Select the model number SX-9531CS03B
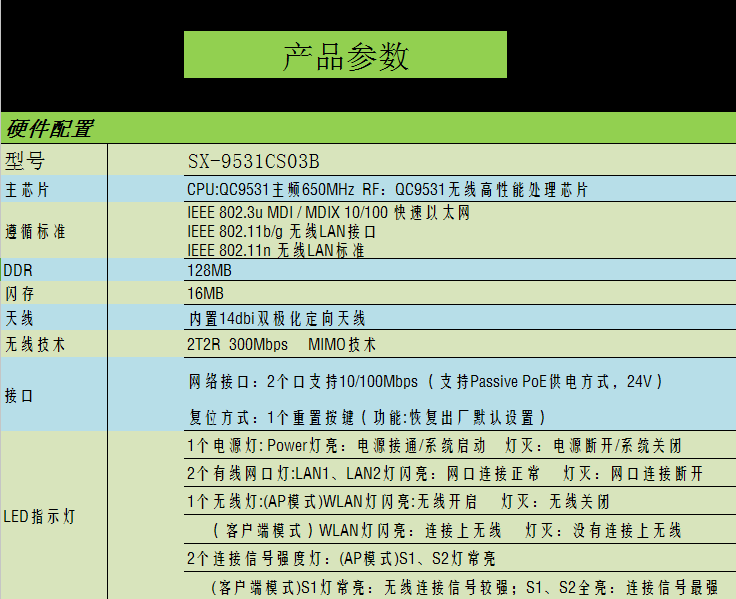Image resolution: width=736 pixels, height=599 pixels. tap(254, 162)
